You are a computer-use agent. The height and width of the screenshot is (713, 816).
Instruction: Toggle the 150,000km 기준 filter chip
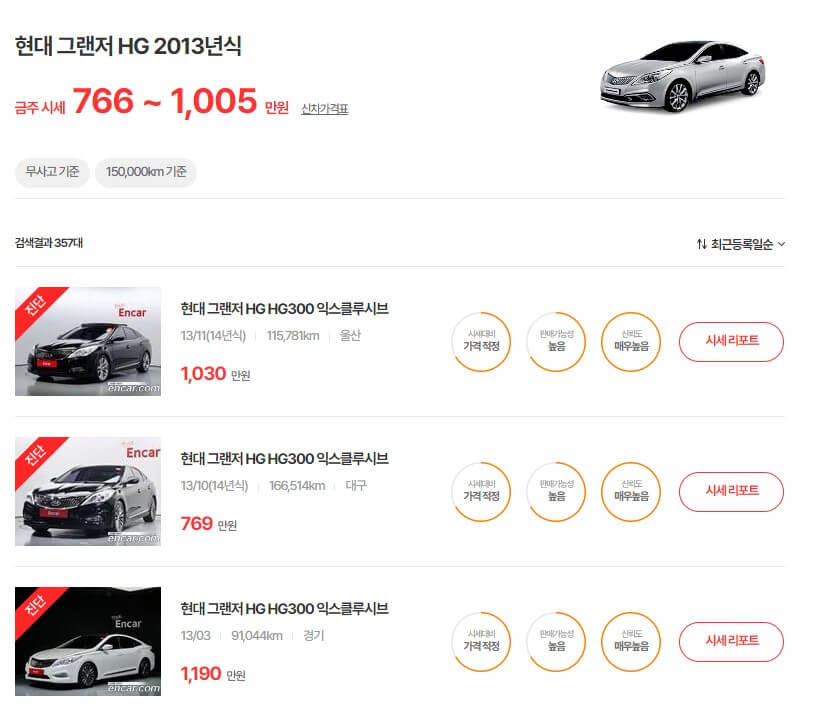pos(146,172)
